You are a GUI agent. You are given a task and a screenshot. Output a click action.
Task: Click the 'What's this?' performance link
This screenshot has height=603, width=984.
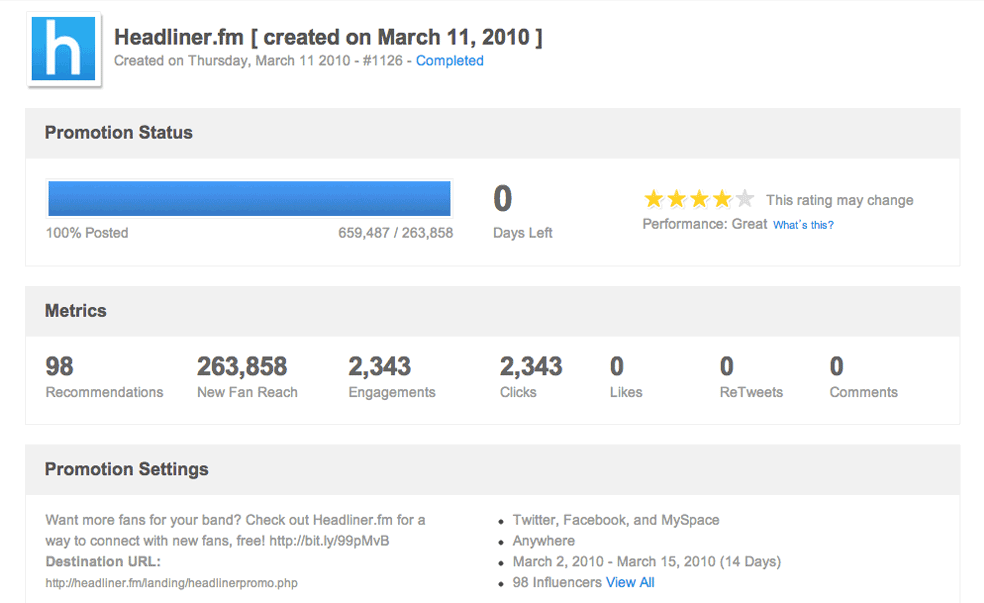pos(803,225)
